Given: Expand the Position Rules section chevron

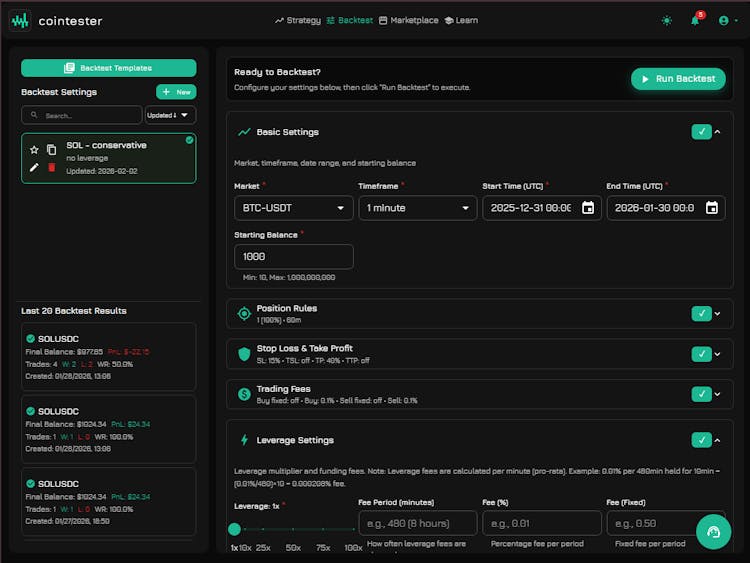Looking at the screenshot, I should [717, 314].
